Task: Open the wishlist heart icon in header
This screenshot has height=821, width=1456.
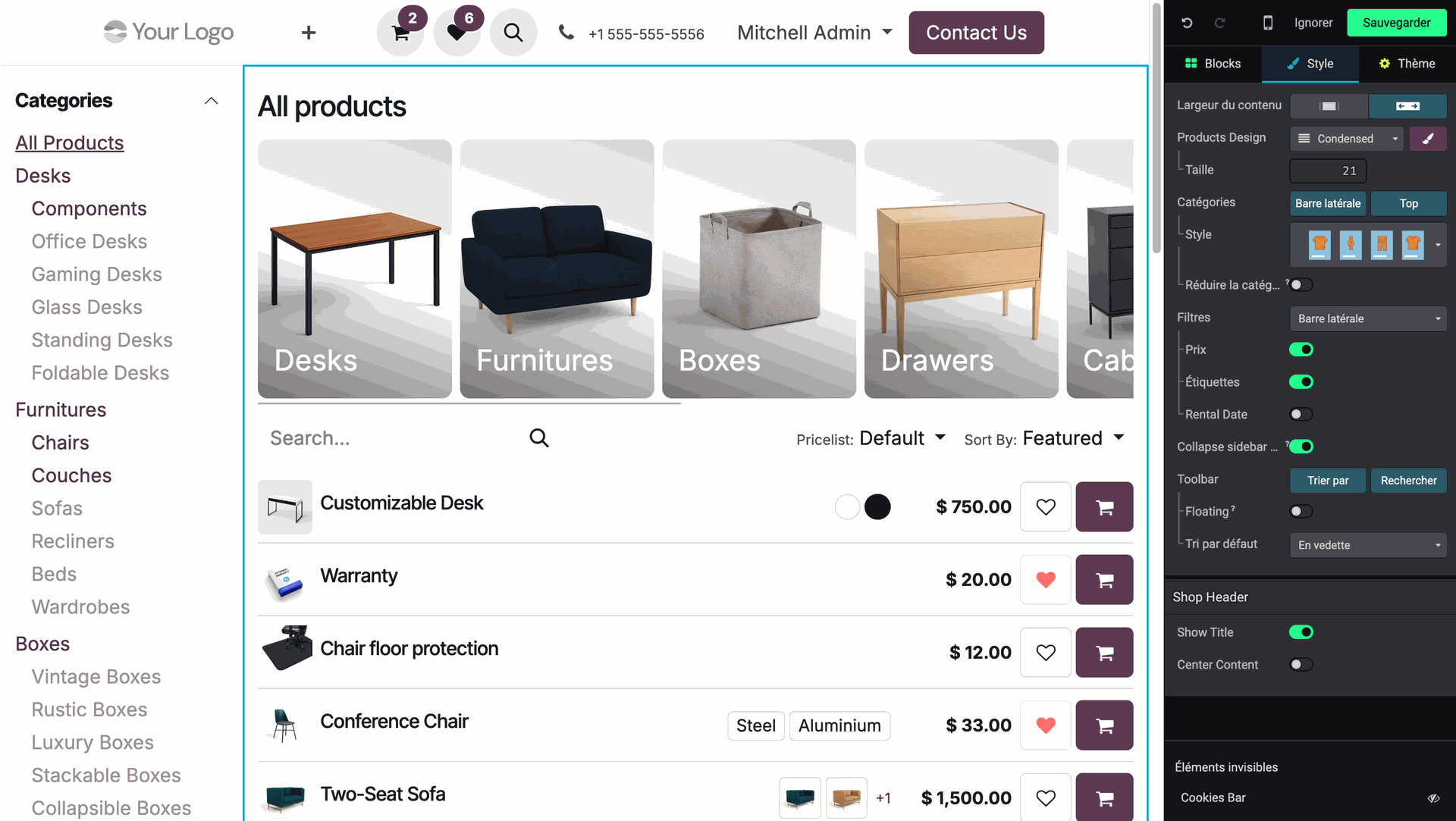Action: click(457, 33)
